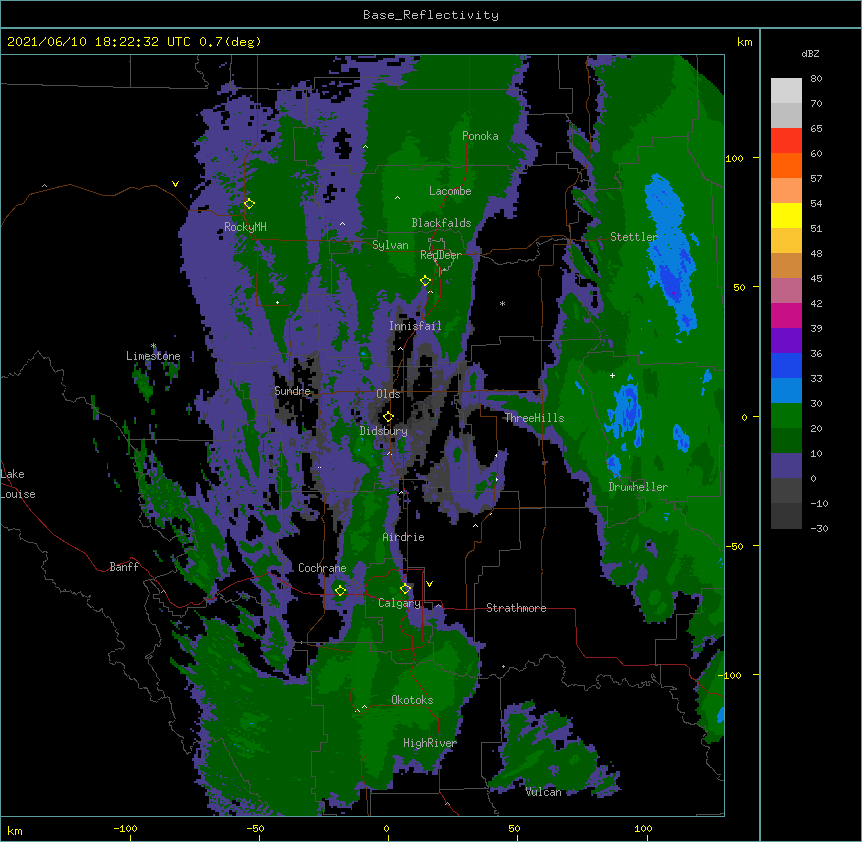Select the Calgary label
Screen dimensions: 862x842
point(399,603)
